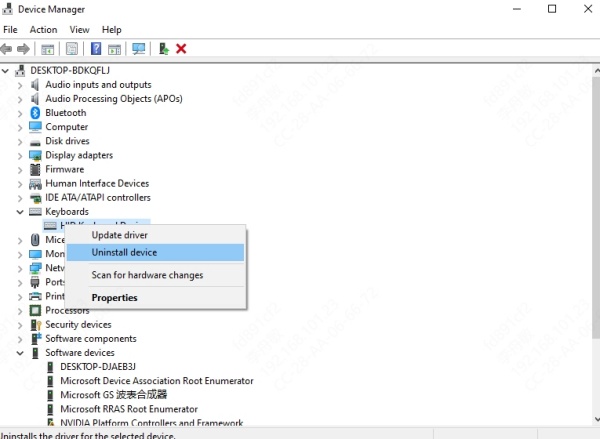This screenshot has width=600, height=439.
Task: Click the Security devices key icon
Action: click(36, 325)
